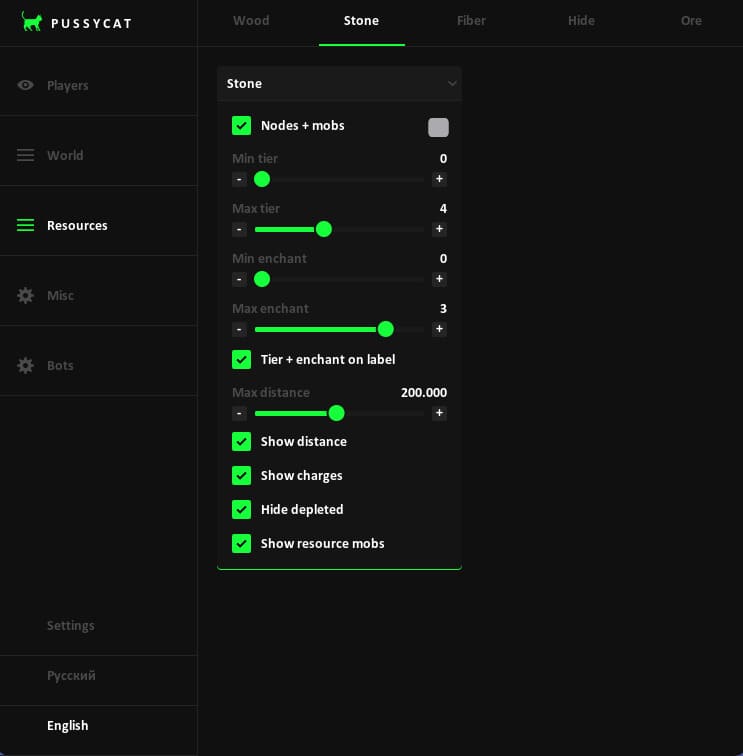This screenshot has width=743, height=756.
Task: Toggle Show resource mobs checkbox
Action: tap(242, 543)
